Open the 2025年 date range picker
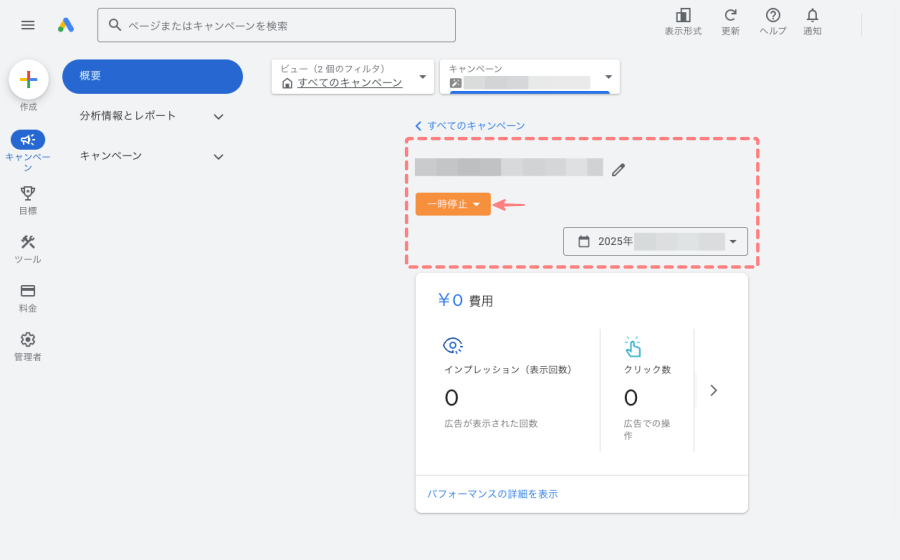 (655, 242)
